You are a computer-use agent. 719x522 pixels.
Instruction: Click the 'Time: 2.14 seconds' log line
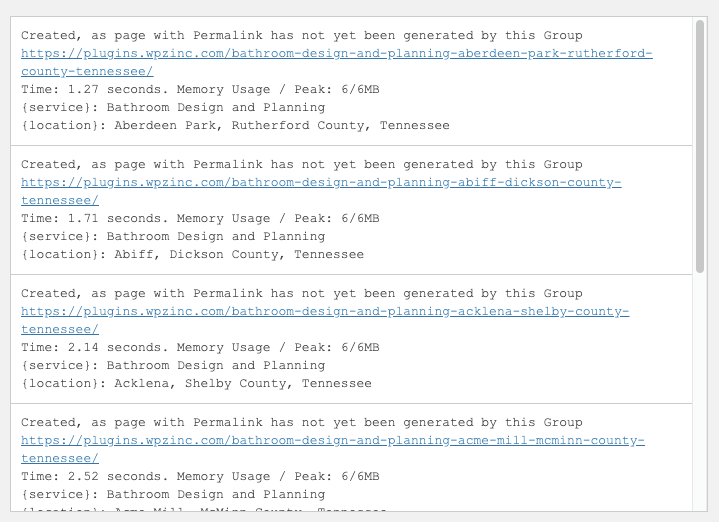point(200,348)
